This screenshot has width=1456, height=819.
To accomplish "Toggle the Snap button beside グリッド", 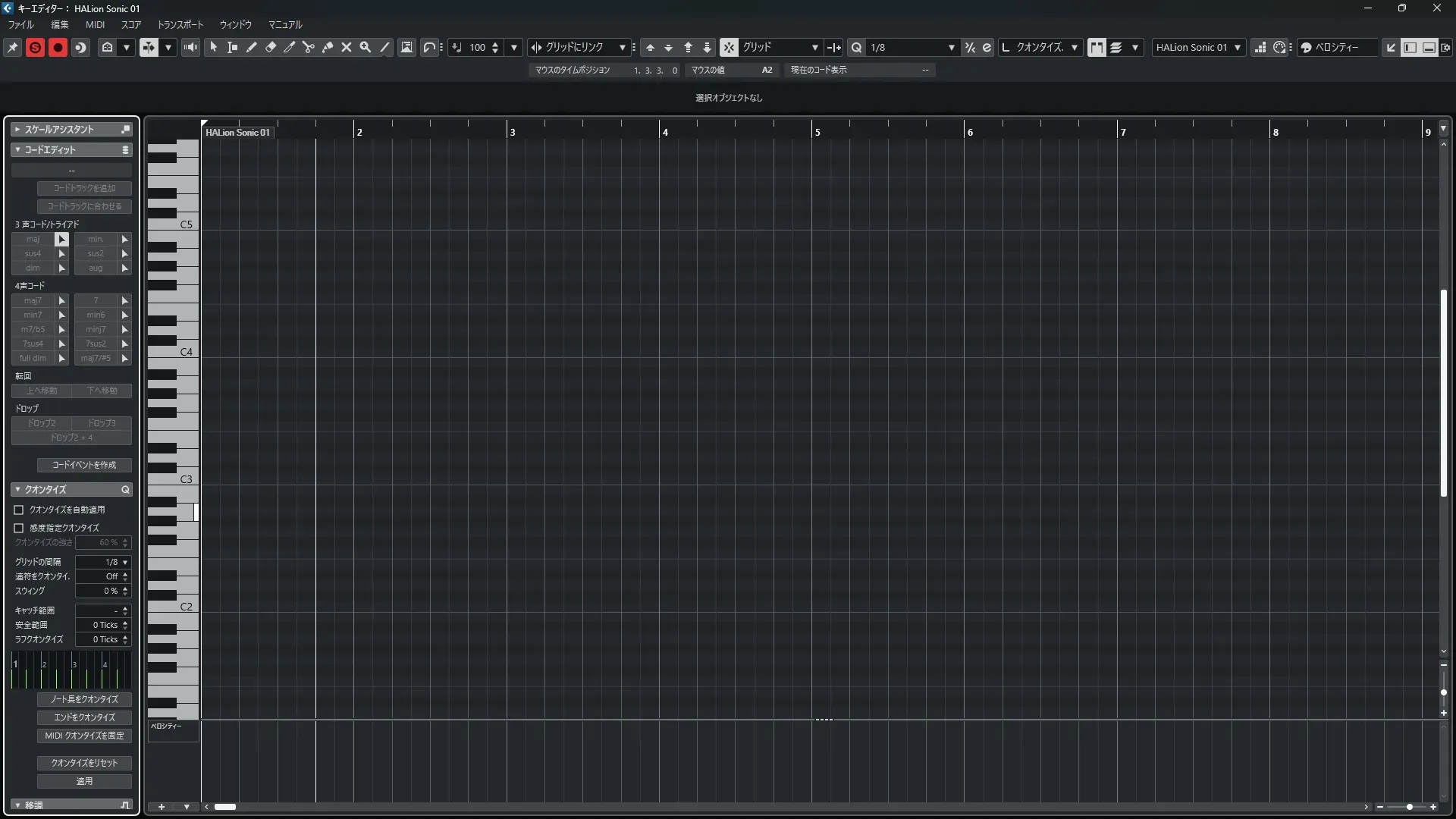I will point(728,47).
